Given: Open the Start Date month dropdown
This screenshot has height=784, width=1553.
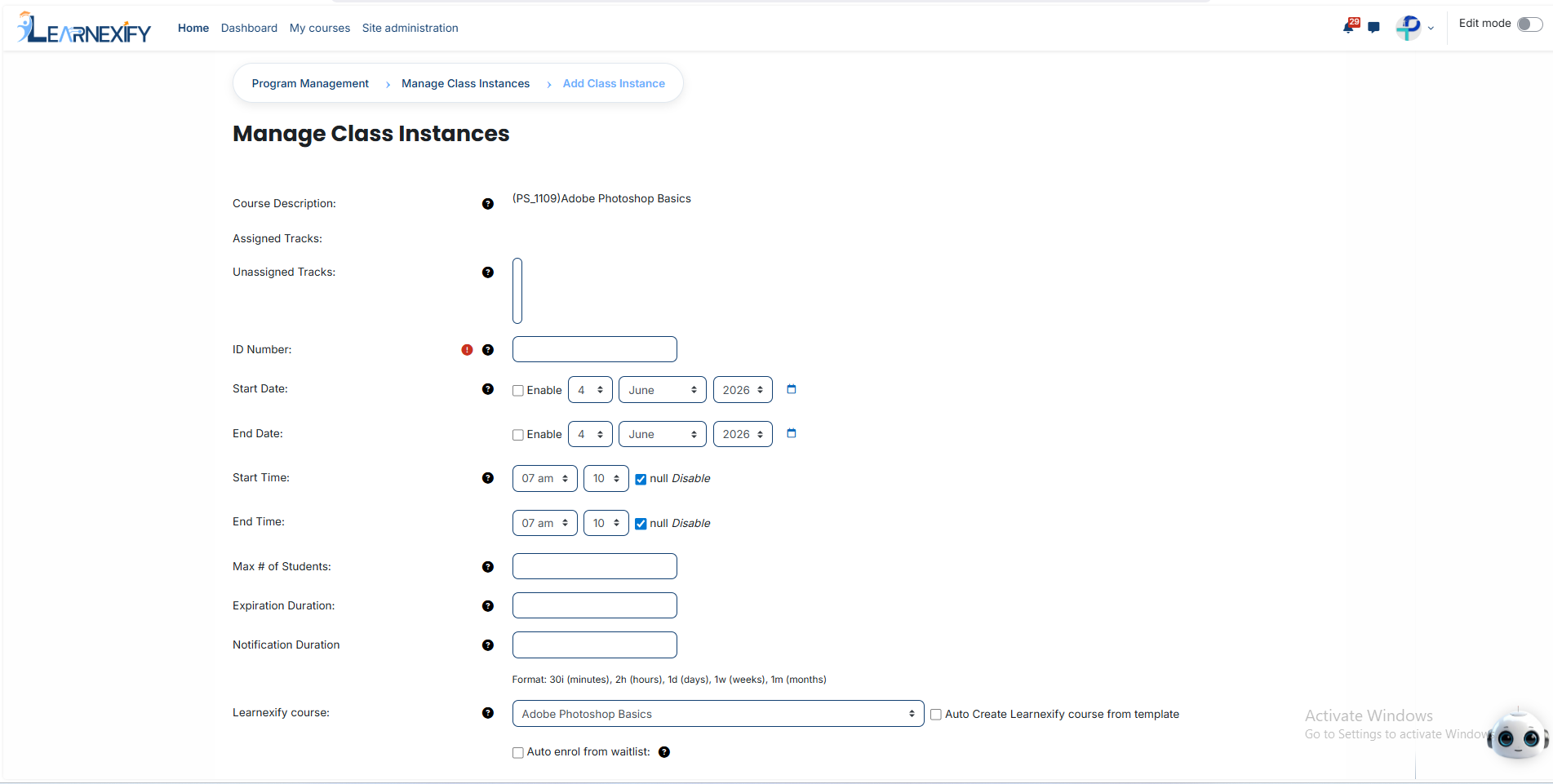Looking at the screenshot, I should click(662, 390).
